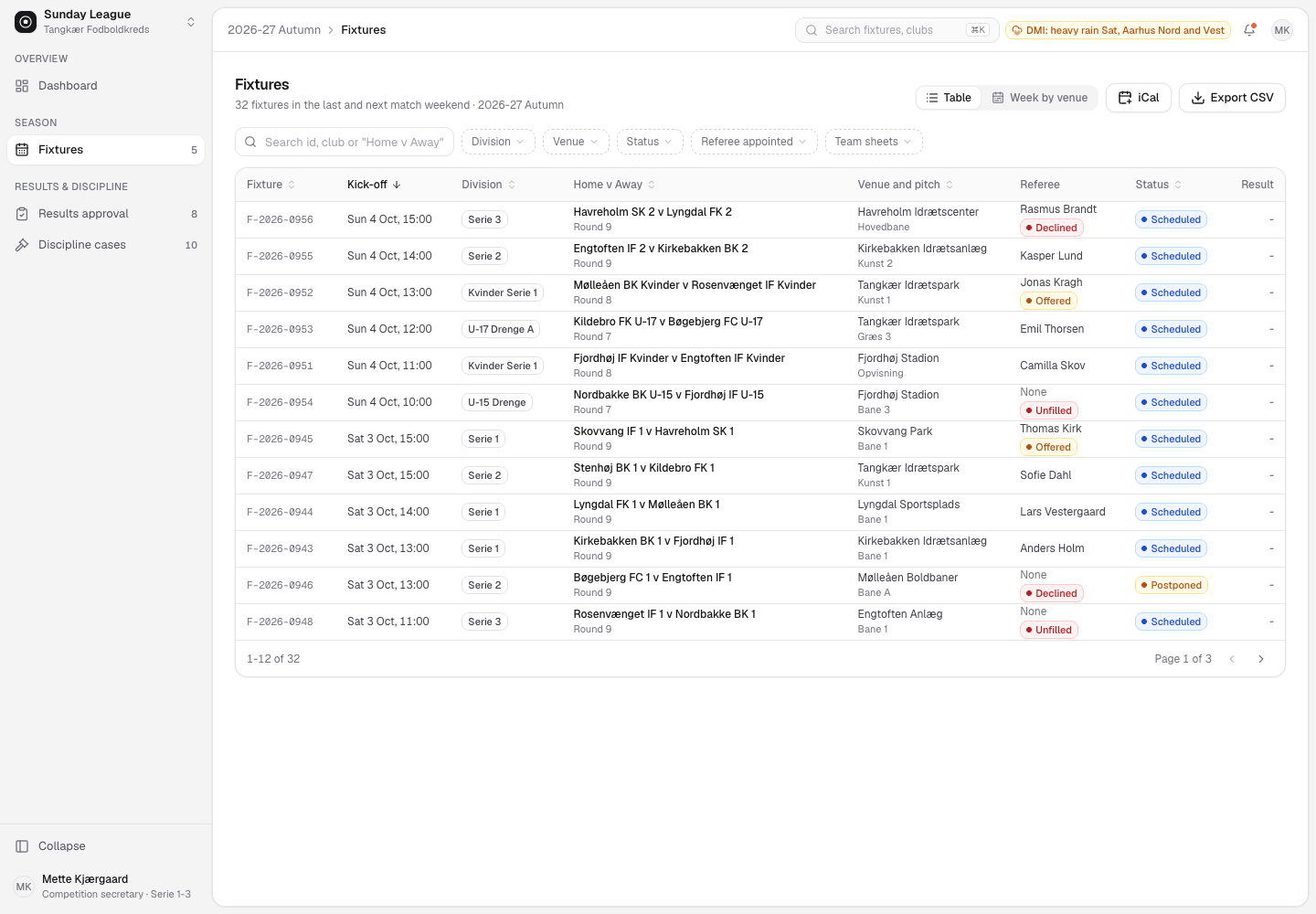Viewport: 1316px width, 914px height.
Task: Open Lyngdal FK 1 v Mølleåen BK 1
Action: [647, 505]
